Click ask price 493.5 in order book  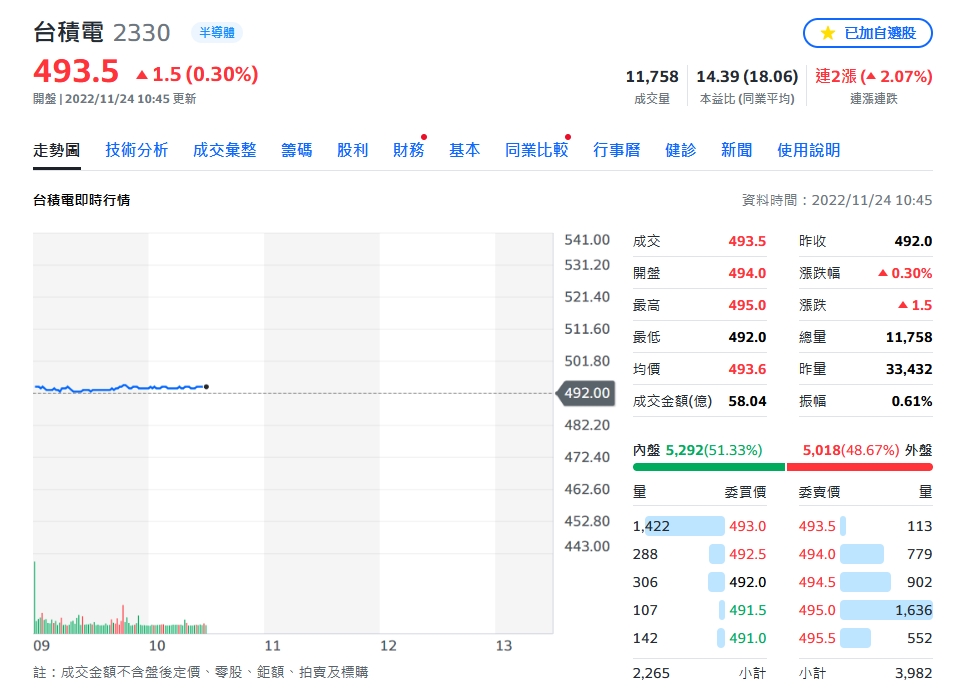(817, 526)
